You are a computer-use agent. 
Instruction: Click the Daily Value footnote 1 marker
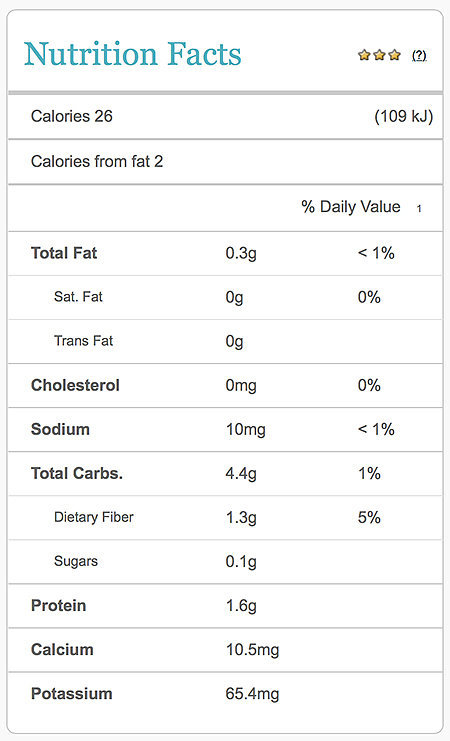pyautogui.click(x=419, y=208)
